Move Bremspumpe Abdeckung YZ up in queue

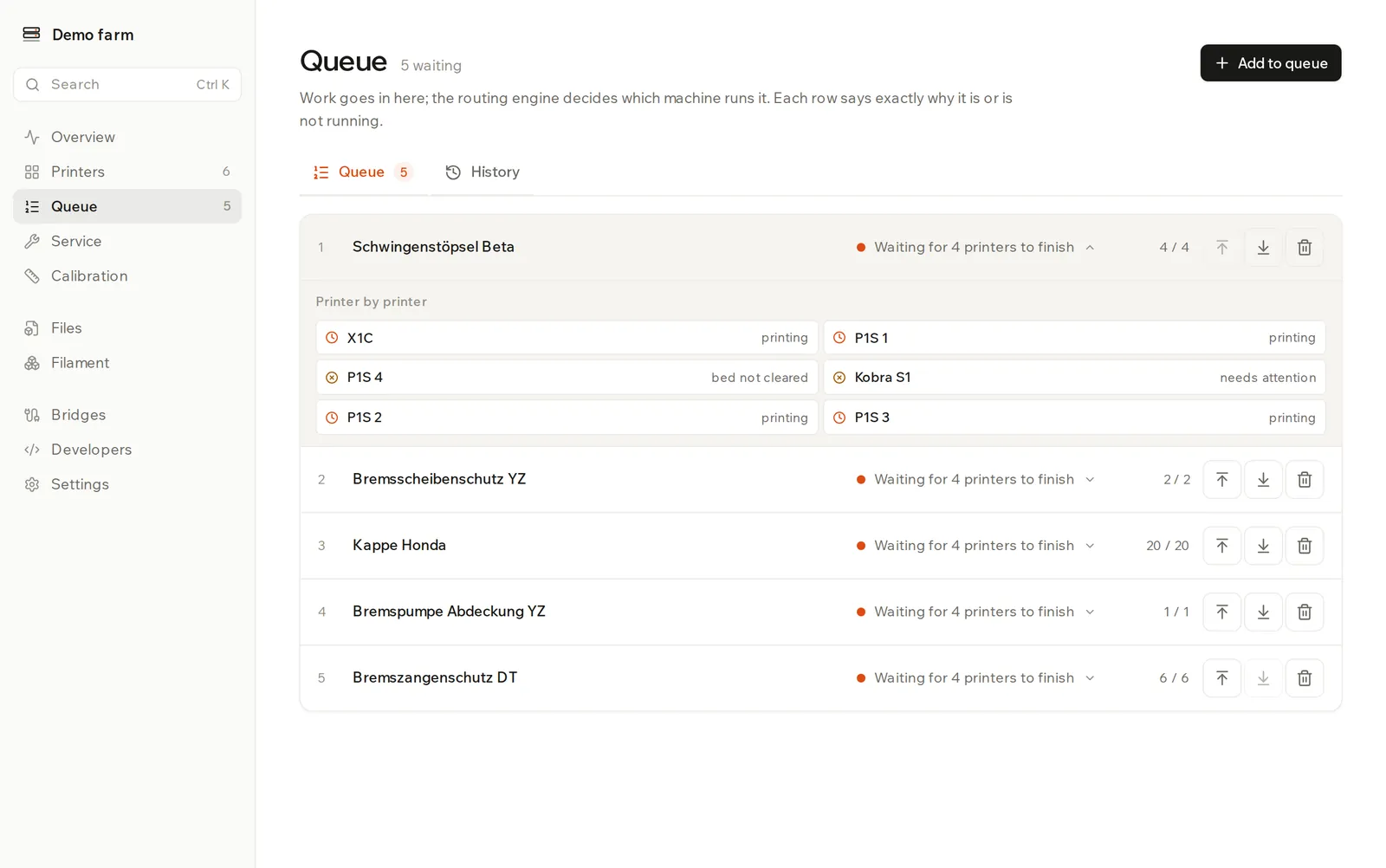(1222, 612)
